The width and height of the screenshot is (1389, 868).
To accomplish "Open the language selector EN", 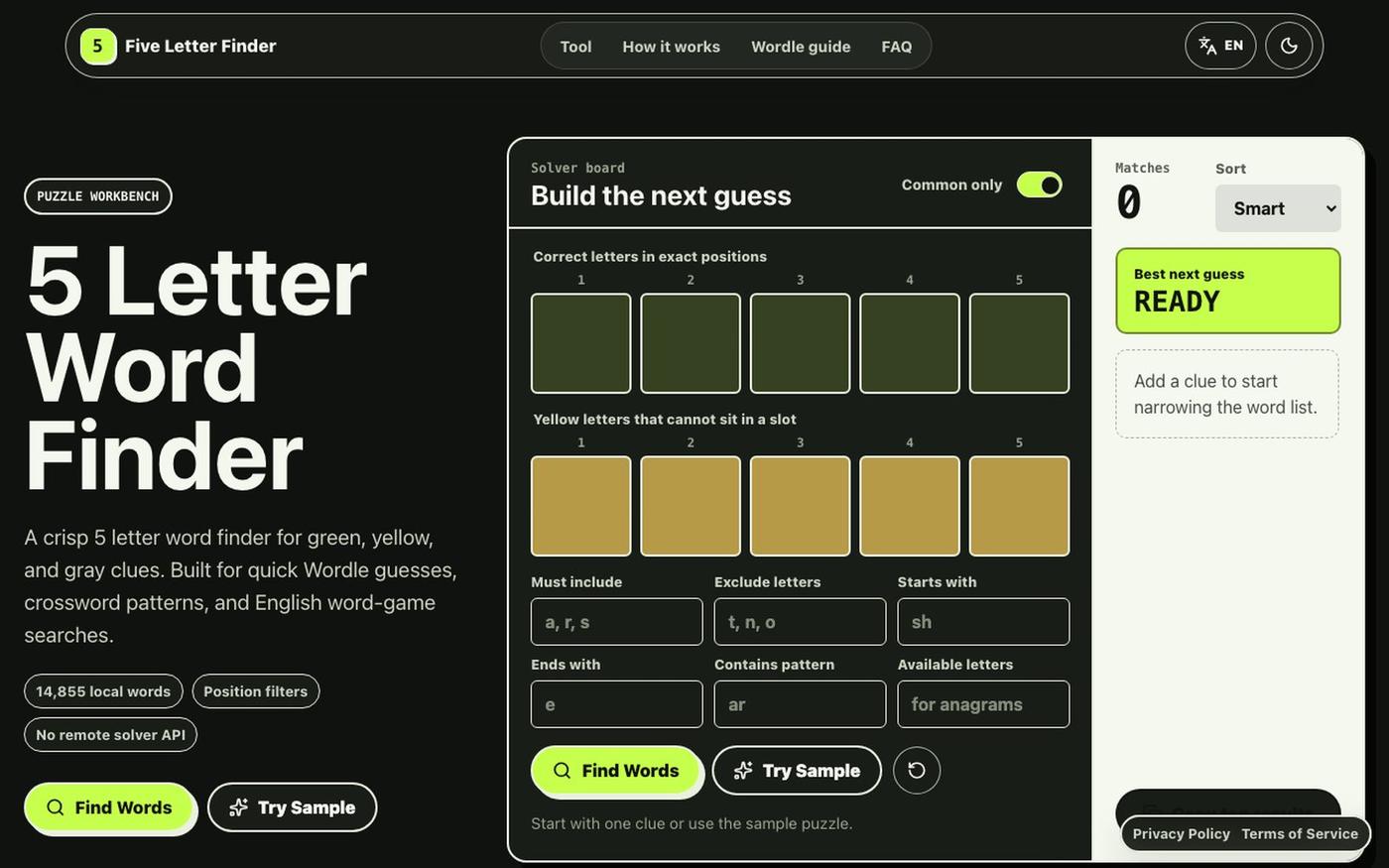I will click(x=1220, y=46).
